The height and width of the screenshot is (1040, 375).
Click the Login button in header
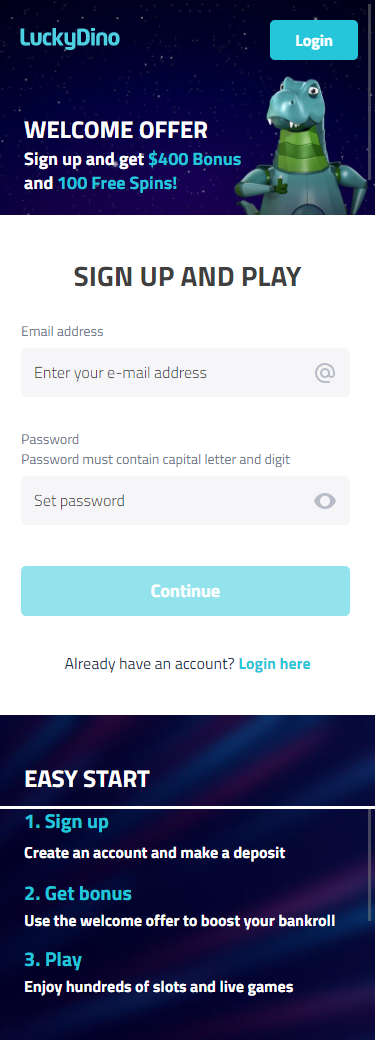click(314, 40)
